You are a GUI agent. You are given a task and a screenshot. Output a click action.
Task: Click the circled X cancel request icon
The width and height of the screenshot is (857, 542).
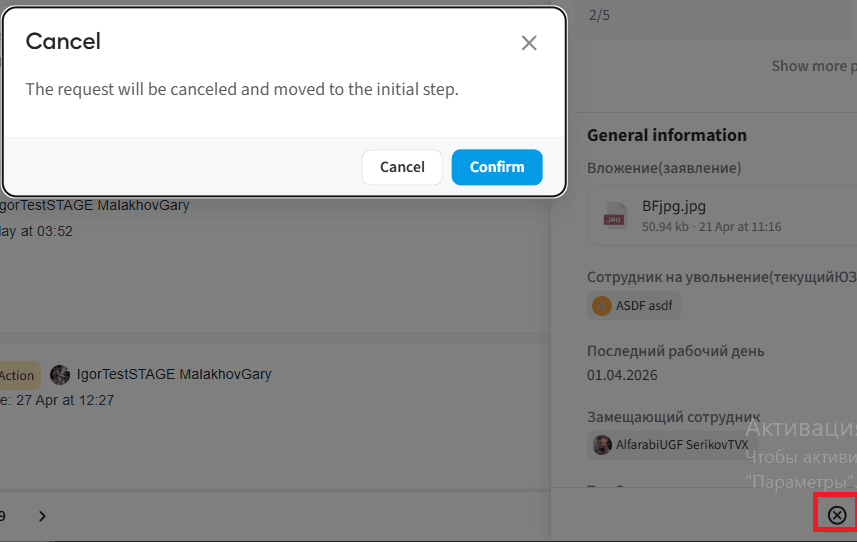click(x=837, y=515)
